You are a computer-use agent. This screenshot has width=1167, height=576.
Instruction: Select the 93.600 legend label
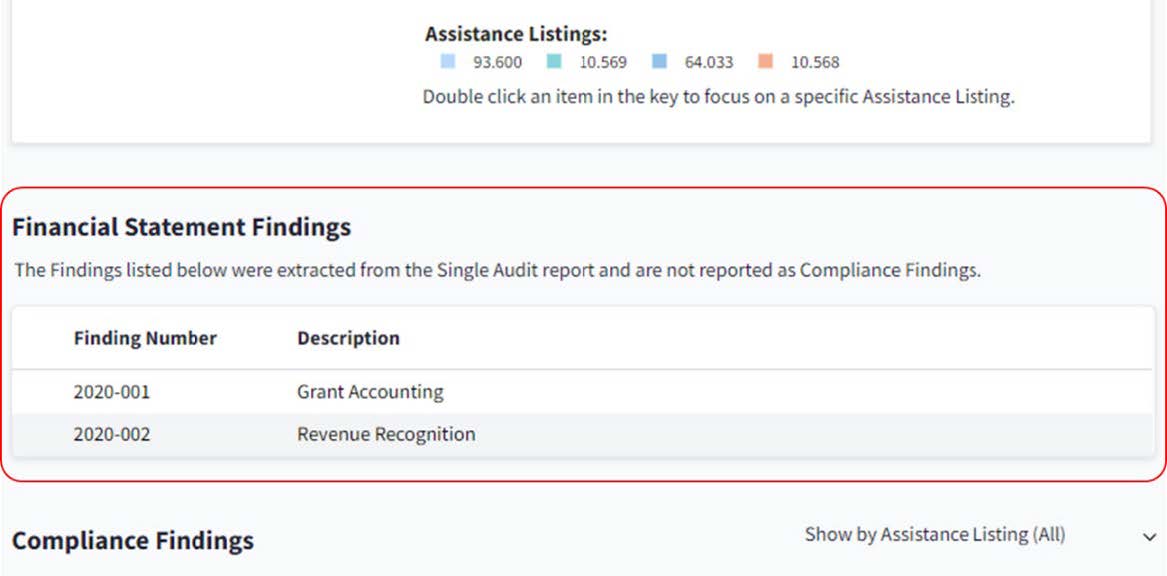click(497, 62)
